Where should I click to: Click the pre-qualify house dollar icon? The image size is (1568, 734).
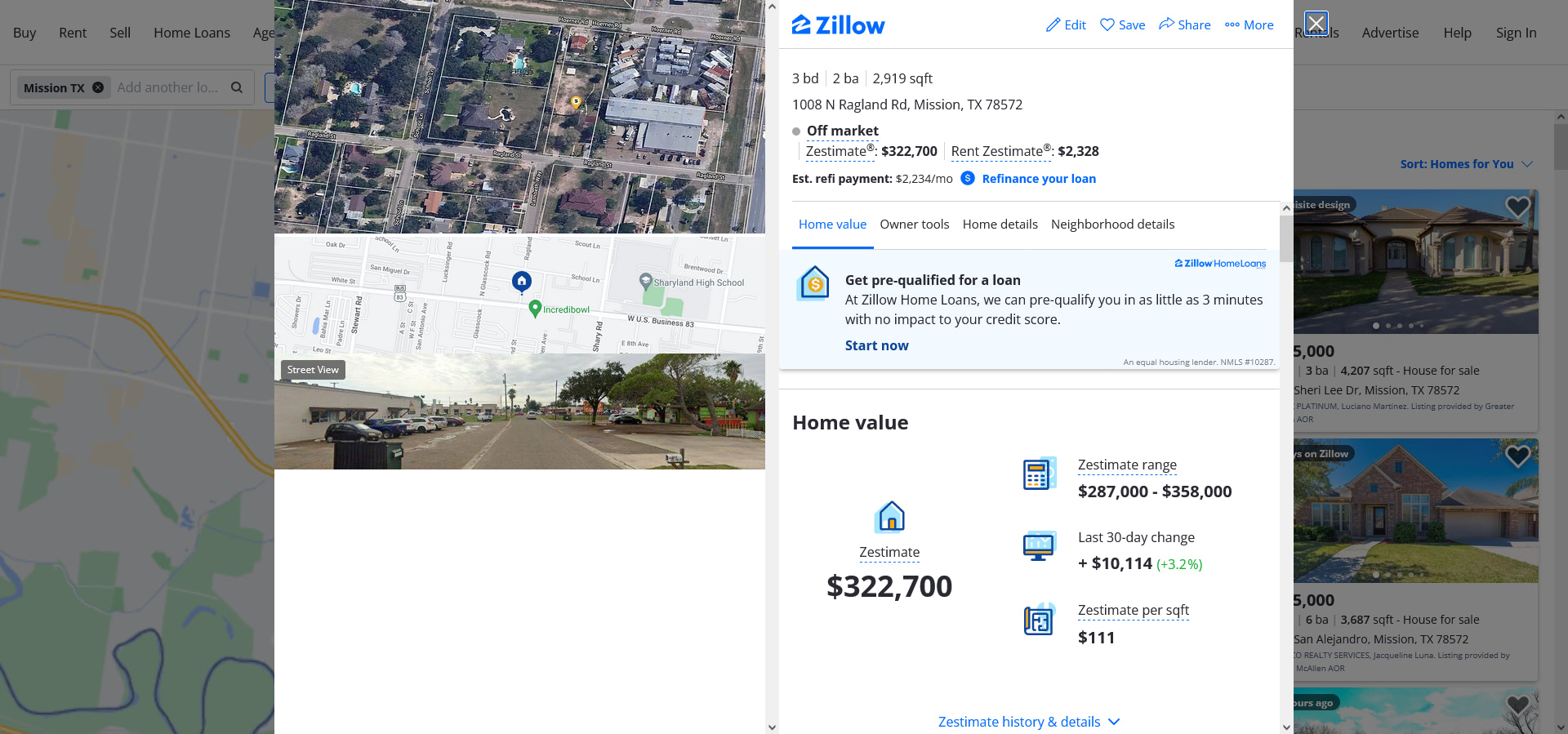pyautogui.click(x=814, y=283)
